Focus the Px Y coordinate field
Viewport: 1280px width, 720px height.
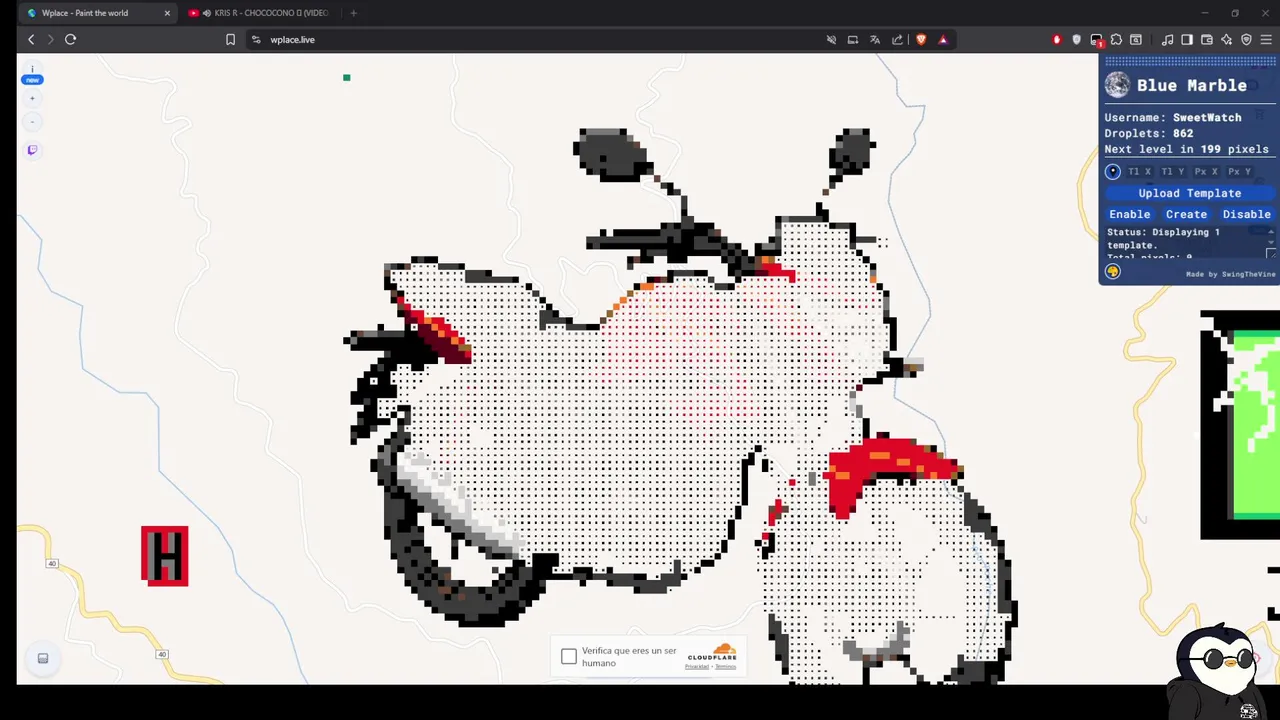[1240, 171]
